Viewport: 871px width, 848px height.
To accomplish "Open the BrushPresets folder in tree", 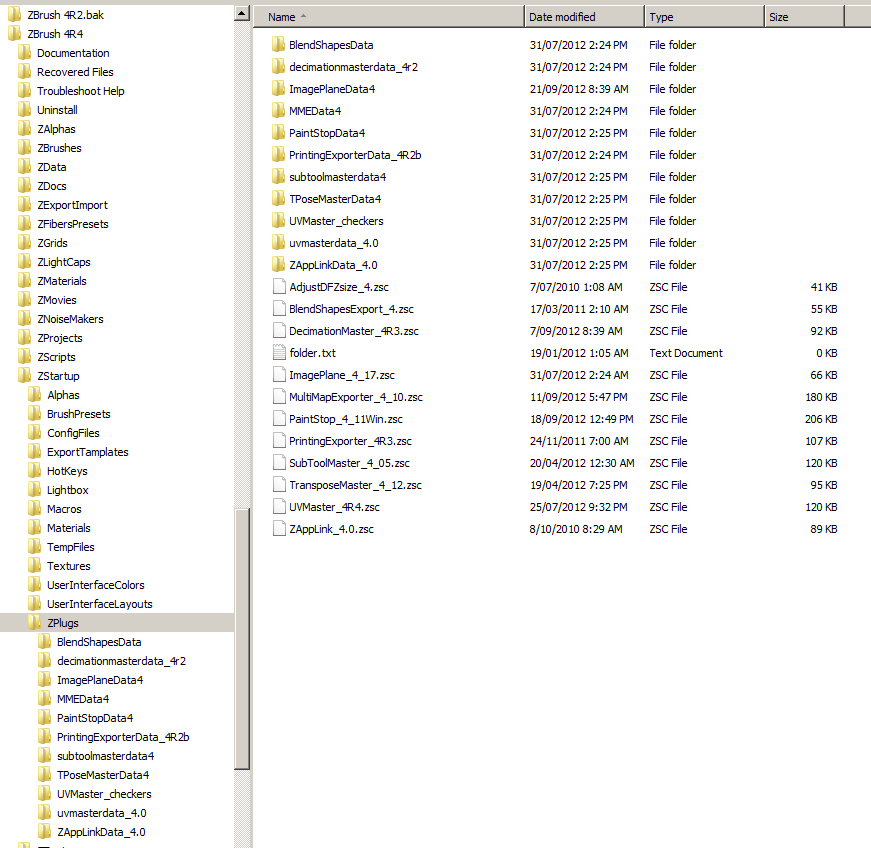I will pyautogui.click(x=78, y=414).
